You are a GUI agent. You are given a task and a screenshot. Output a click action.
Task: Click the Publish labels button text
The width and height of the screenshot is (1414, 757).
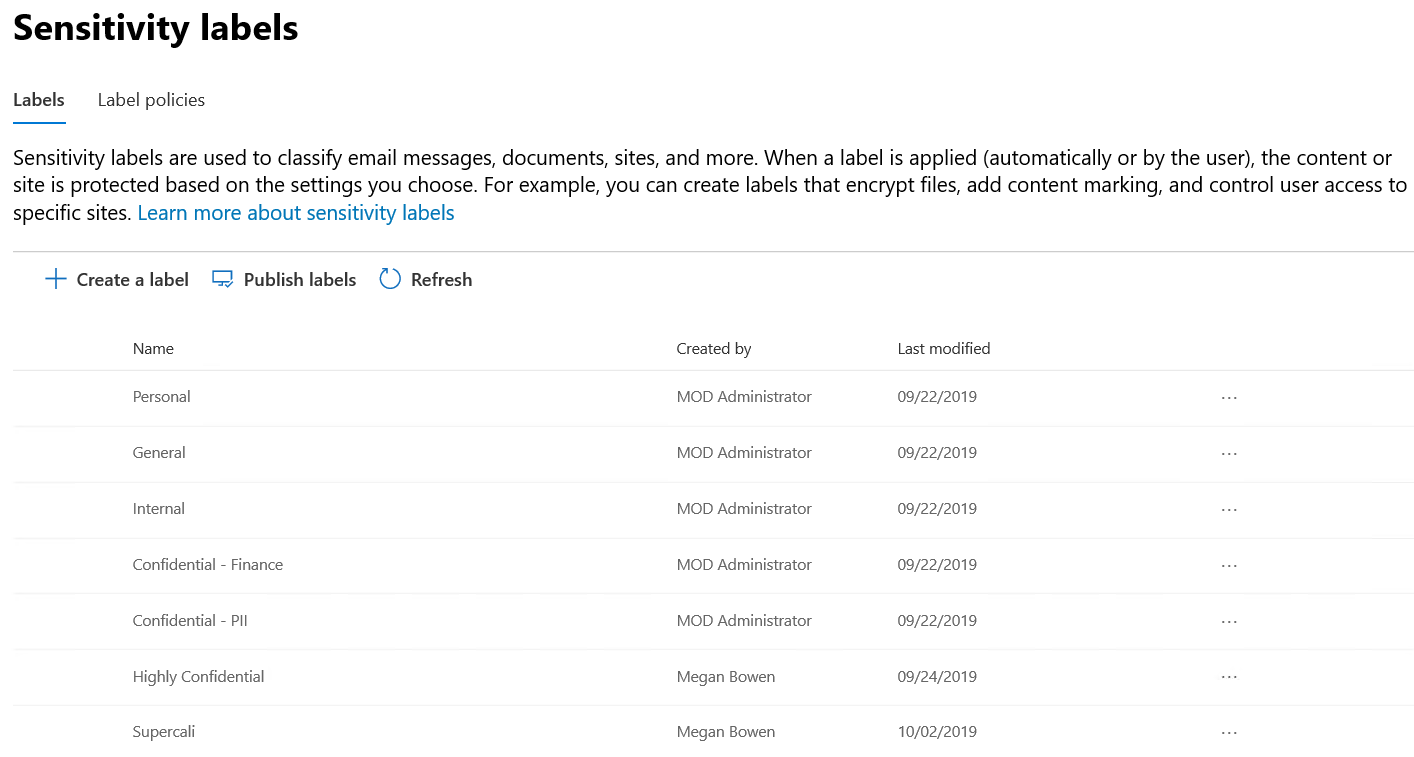tap(300, 280)
